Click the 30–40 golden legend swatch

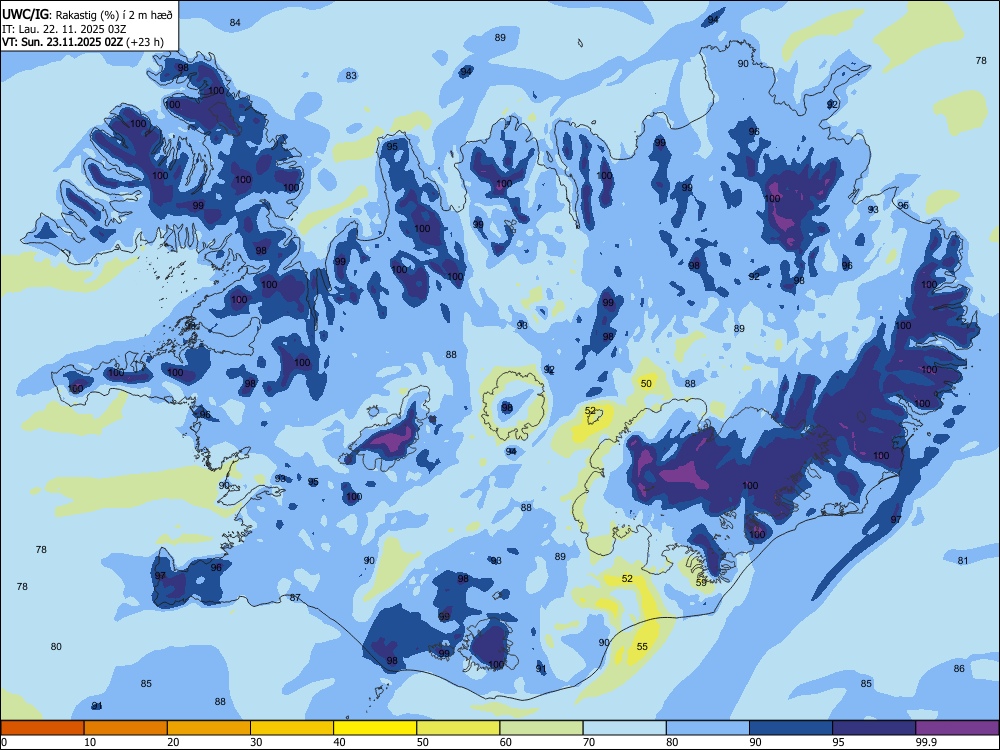(292, 728)
